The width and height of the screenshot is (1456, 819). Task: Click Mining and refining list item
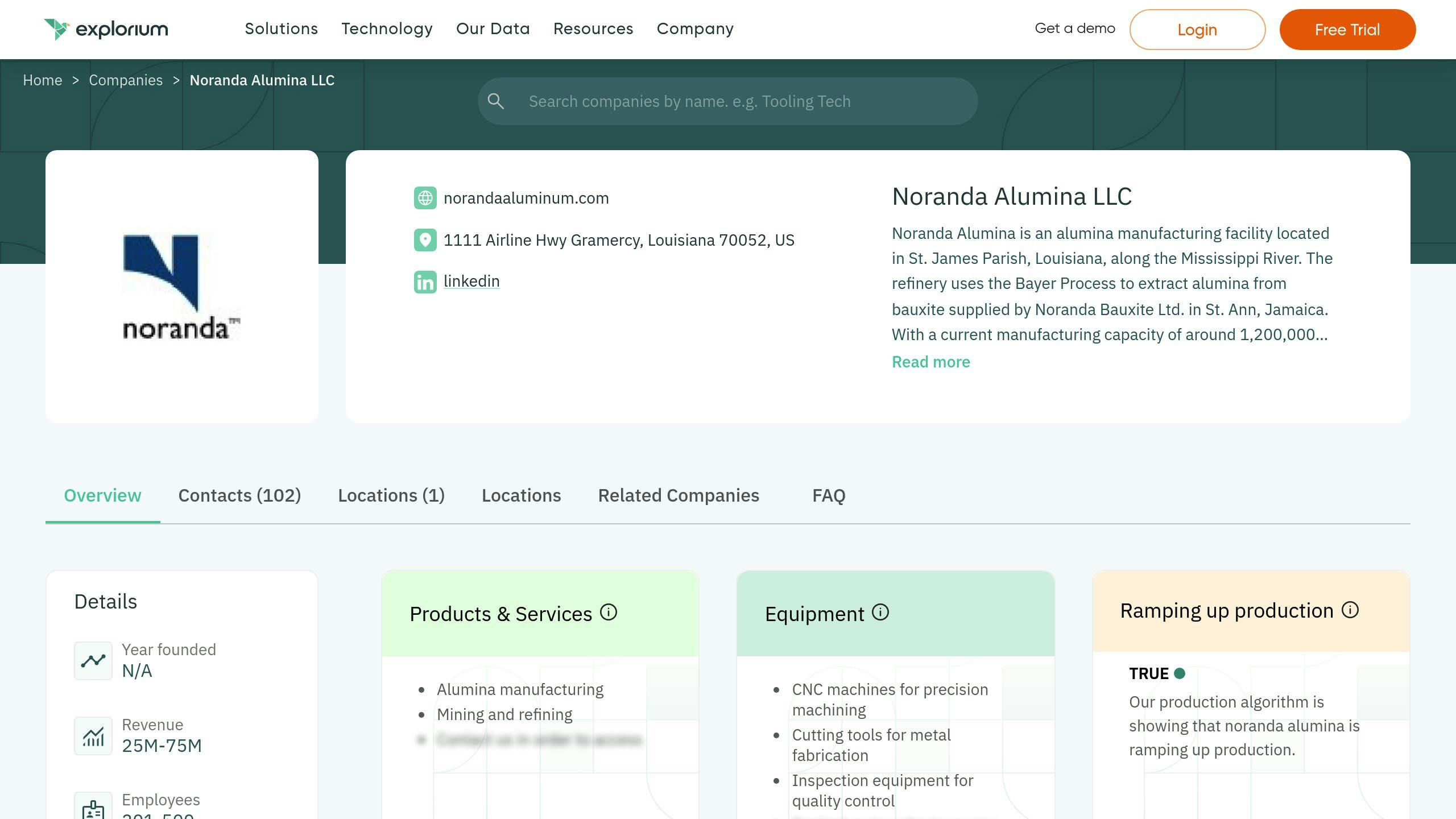click(x=504, y=714)
